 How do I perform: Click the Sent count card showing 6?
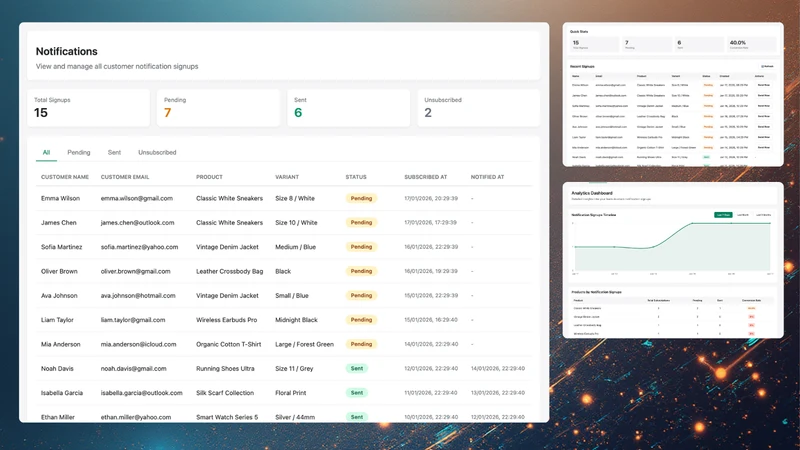pos(348,108)
